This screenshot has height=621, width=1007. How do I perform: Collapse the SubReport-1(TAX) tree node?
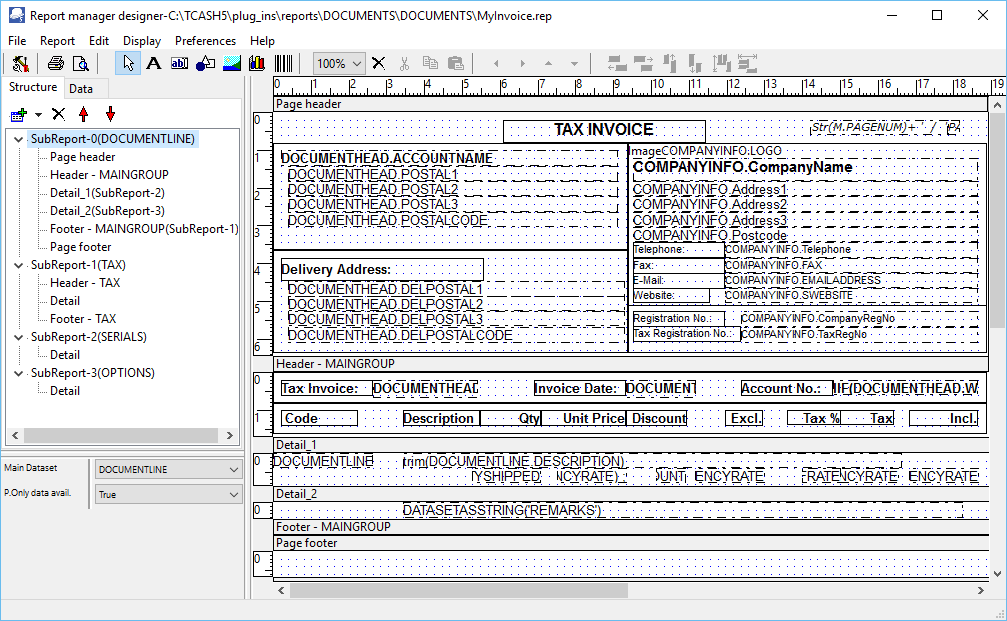[20, 265]
